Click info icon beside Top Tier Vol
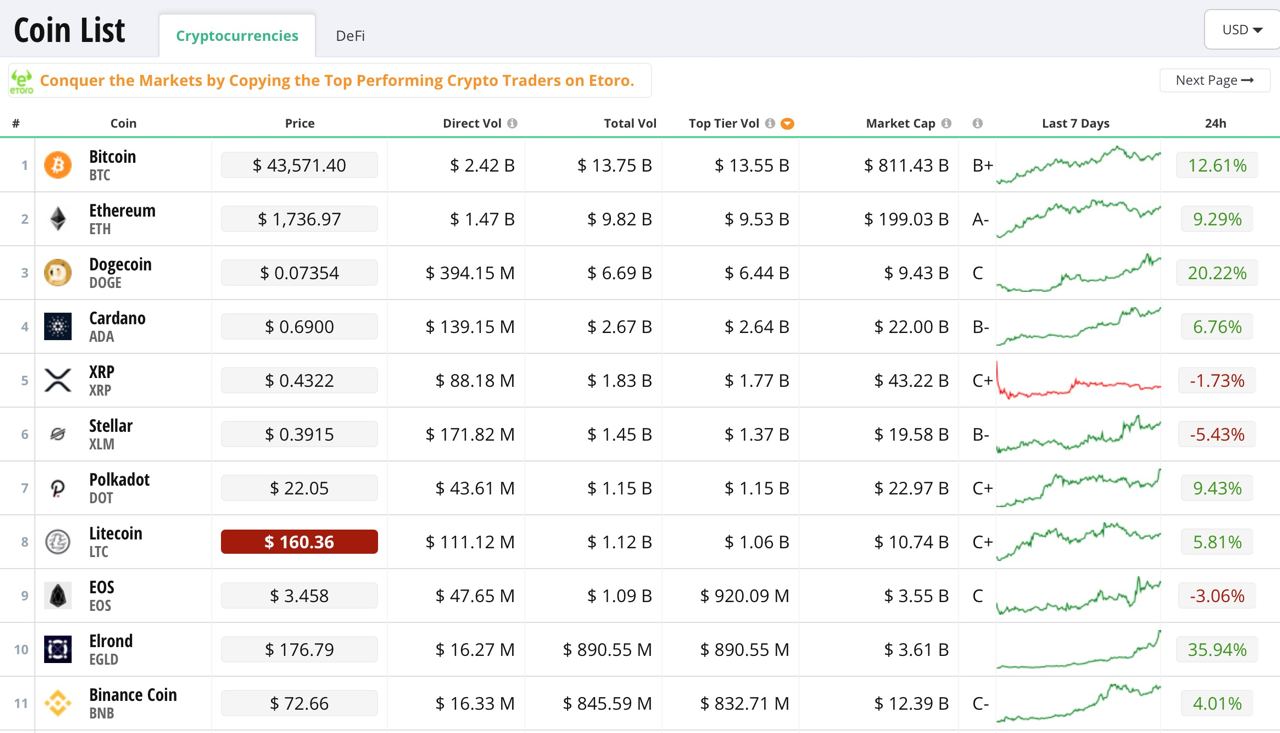This screenshot has width=1280, height=733. tap(770, 124)
